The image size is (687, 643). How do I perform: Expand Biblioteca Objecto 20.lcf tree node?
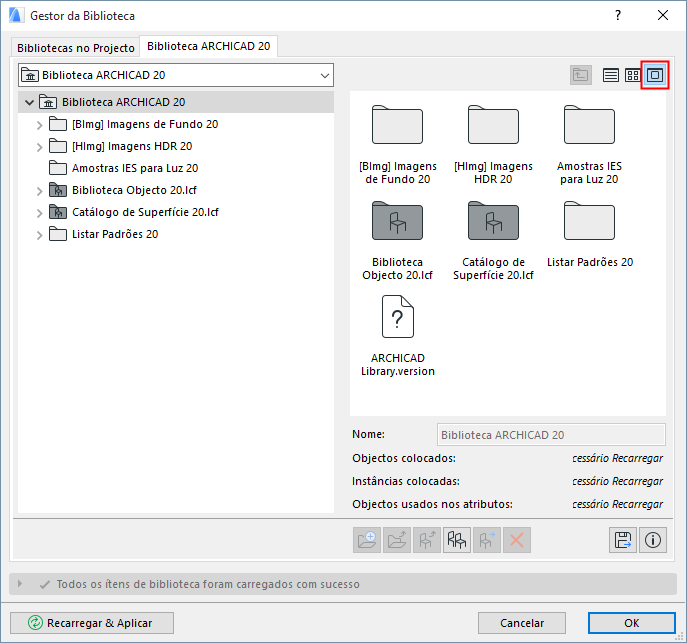click(39, 191)
